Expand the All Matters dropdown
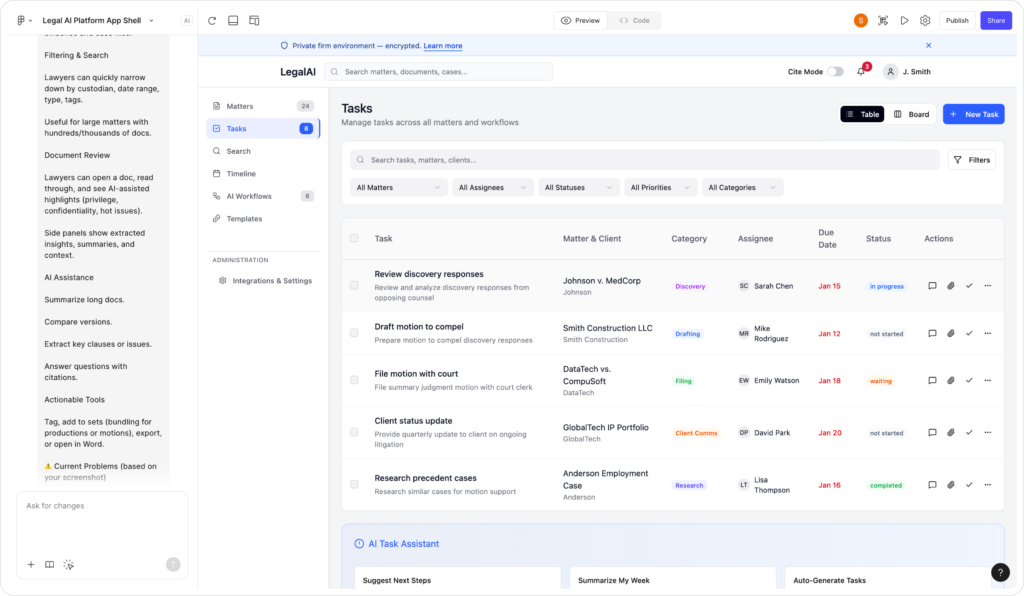 tap(399, 188)
